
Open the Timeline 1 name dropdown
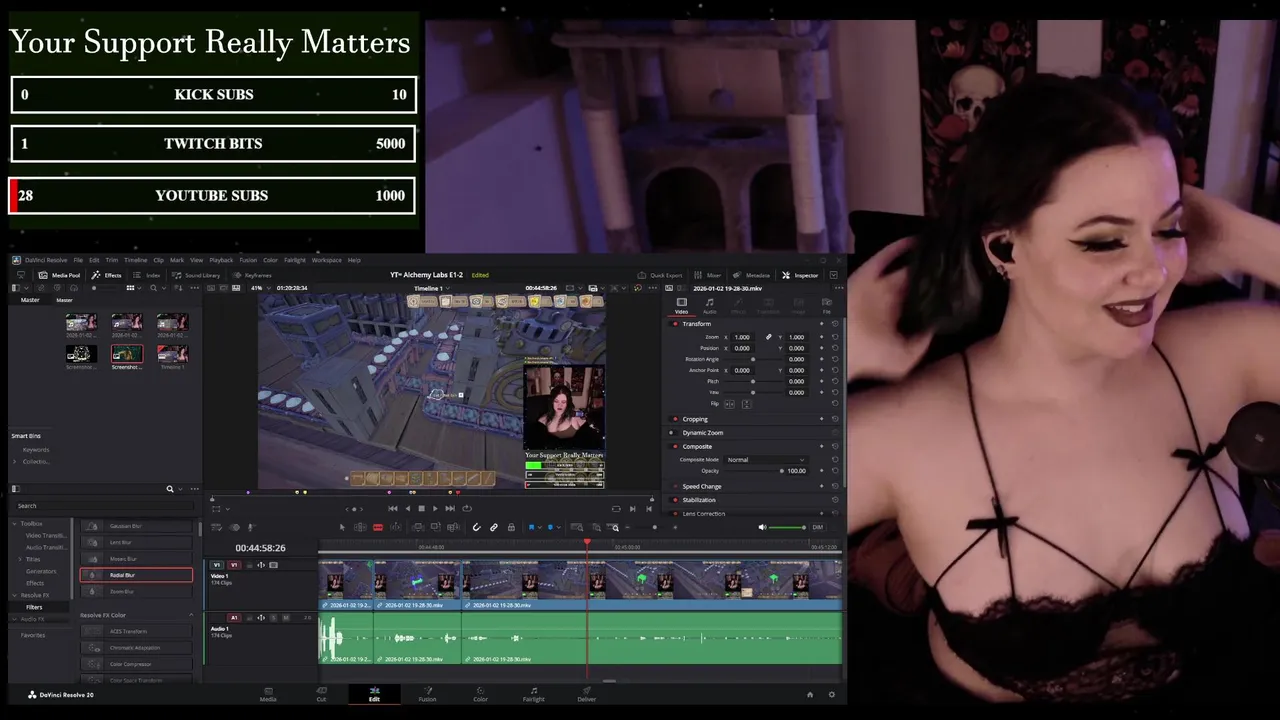(x=431, y=288)
